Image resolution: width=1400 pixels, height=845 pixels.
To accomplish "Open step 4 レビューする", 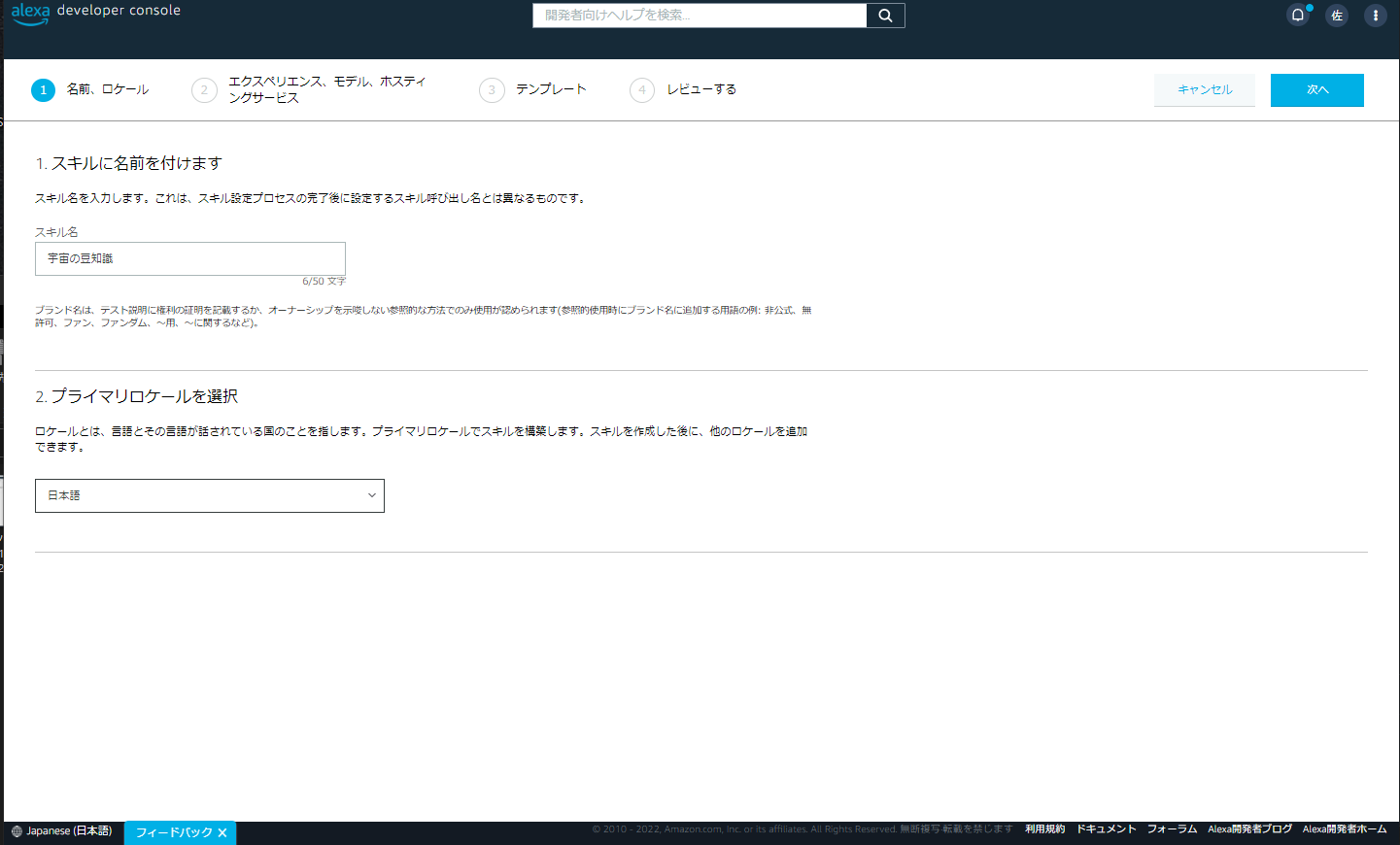I will [701, 89].
